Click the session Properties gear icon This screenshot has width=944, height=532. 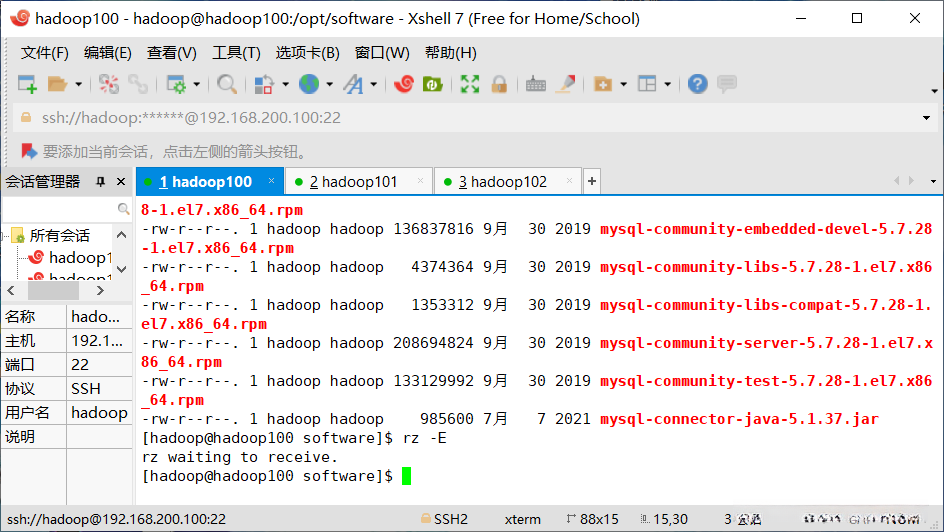176,84
